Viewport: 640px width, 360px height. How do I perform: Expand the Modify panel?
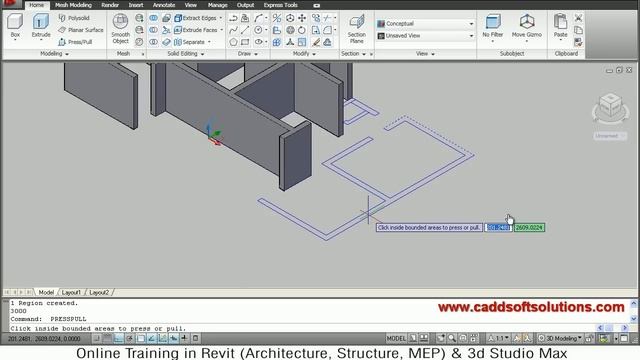pyautogui.click(x=304, y=53)
